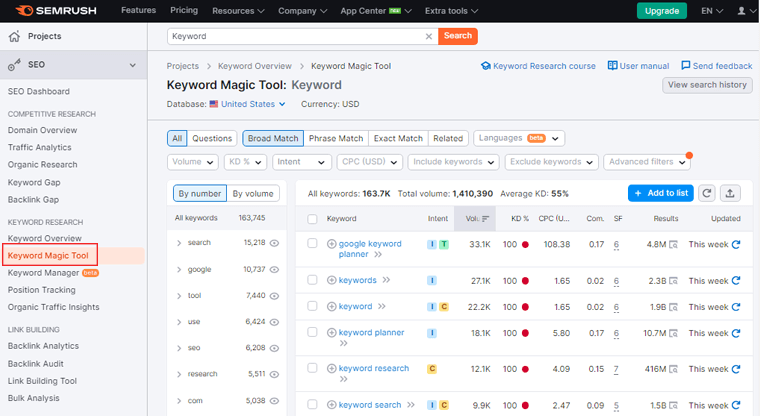This screenshot has width=760, height=416.
Task: Open Position Tracking in sidebar
Action: (42, 290)
